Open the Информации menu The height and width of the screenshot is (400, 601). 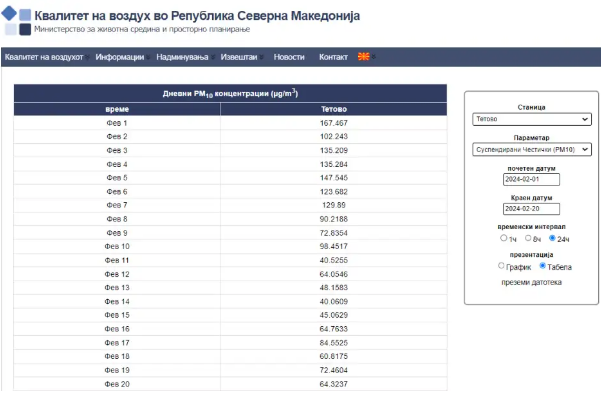coord(120,57)
